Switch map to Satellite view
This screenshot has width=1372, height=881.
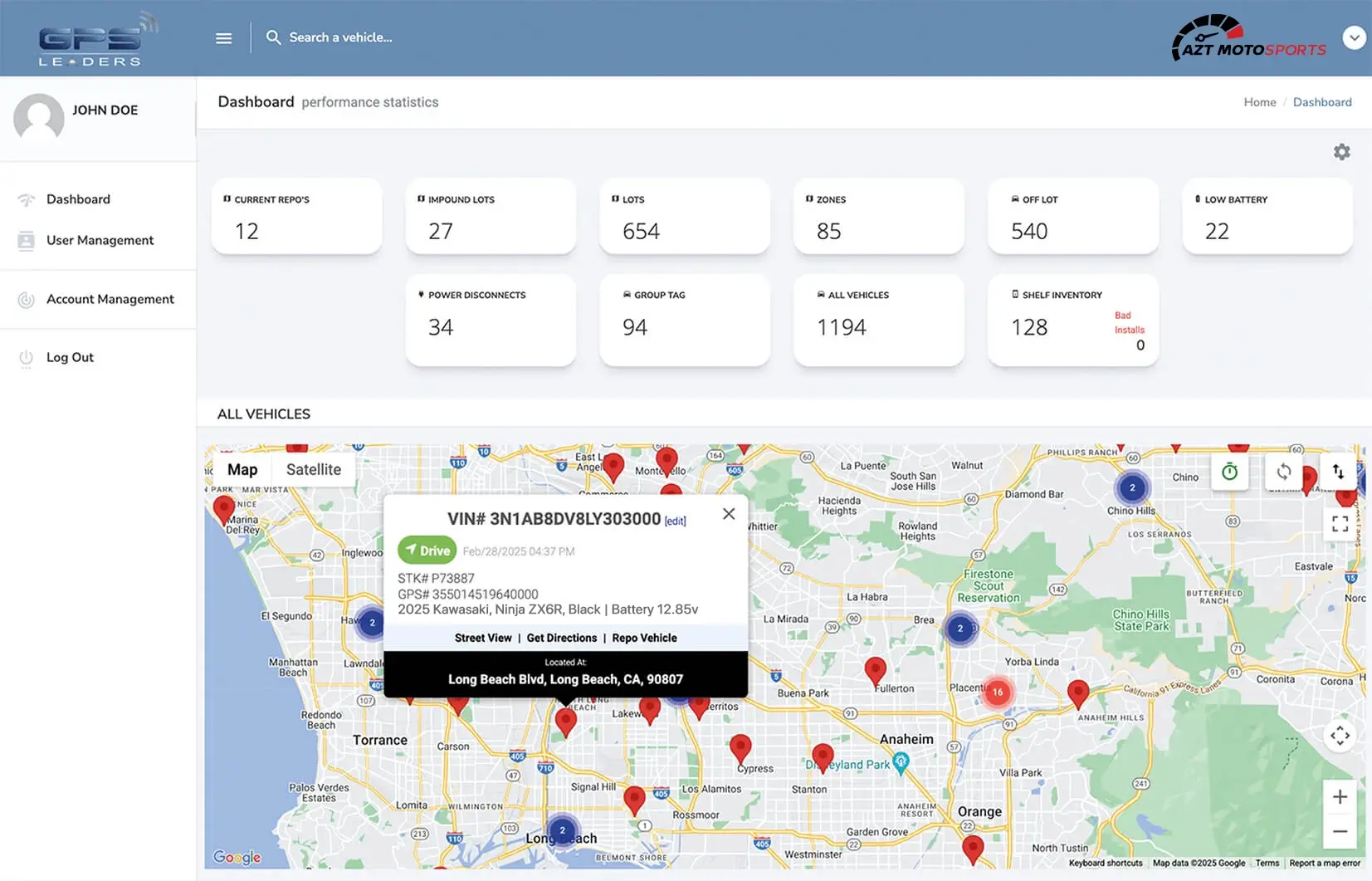pyautogui.click(x=313, y=470)
